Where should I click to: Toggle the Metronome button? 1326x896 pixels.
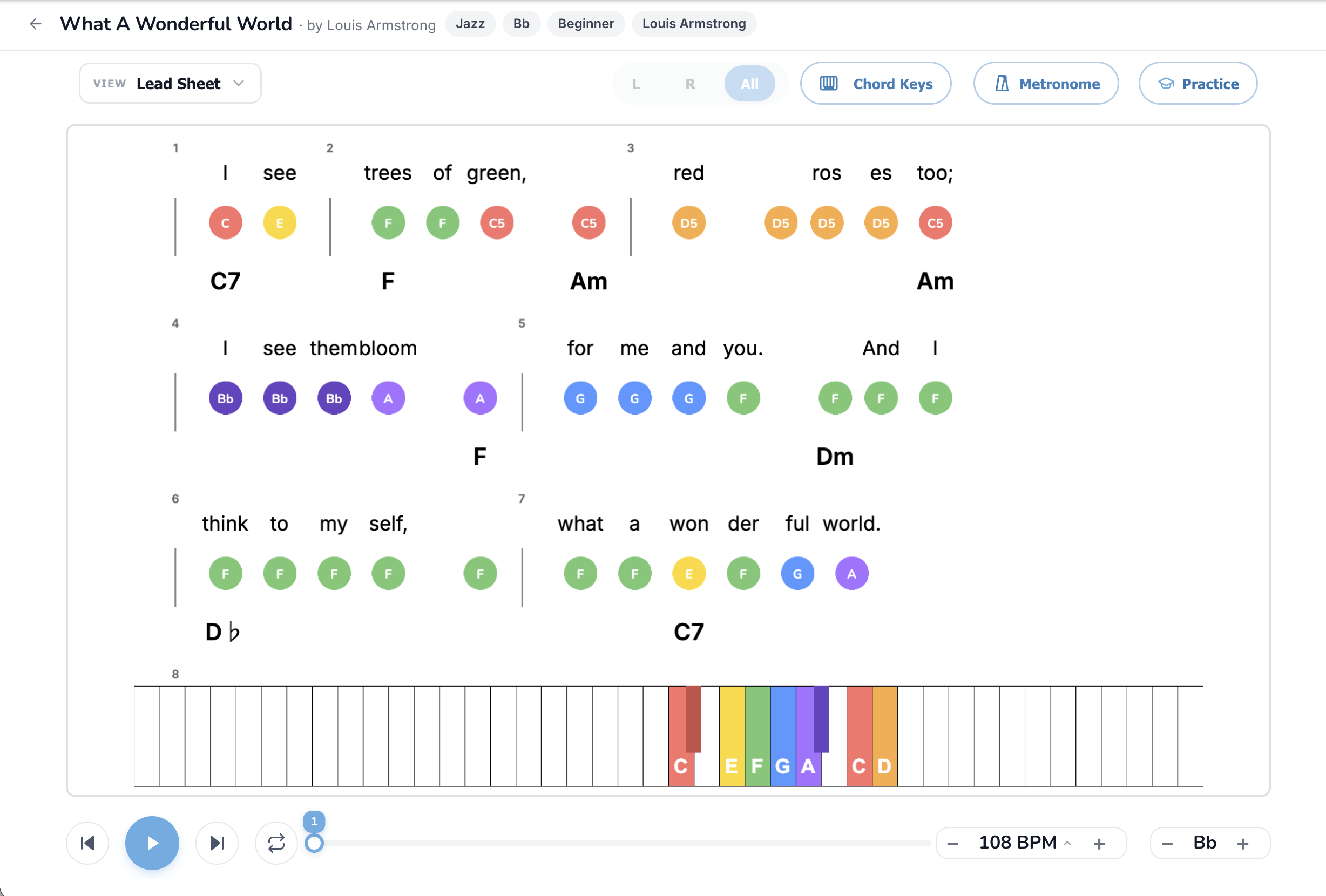point(1045,84)
